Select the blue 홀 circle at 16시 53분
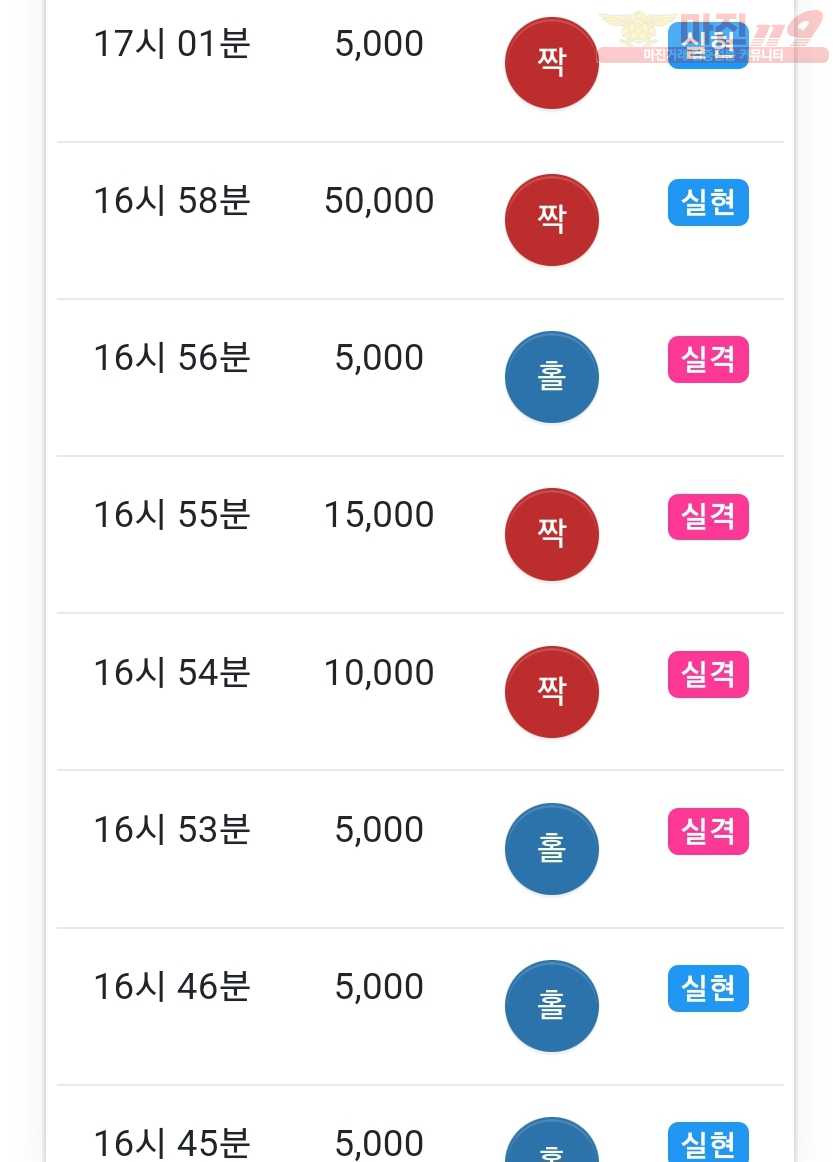Image resolution: width=840 pixels, height=1162 pixels. [551, 849]
